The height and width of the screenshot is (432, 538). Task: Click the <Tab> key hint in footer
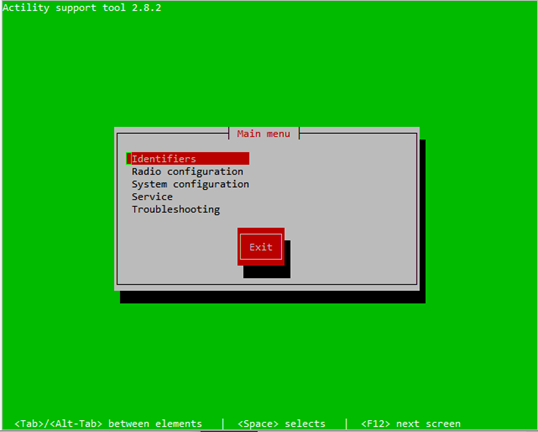click(x=29, y=424)
